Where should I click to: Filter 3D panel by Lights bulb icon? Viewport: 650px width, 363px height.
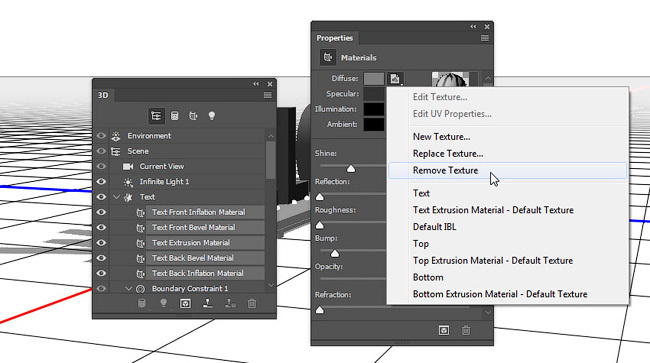tap(212, 116)
